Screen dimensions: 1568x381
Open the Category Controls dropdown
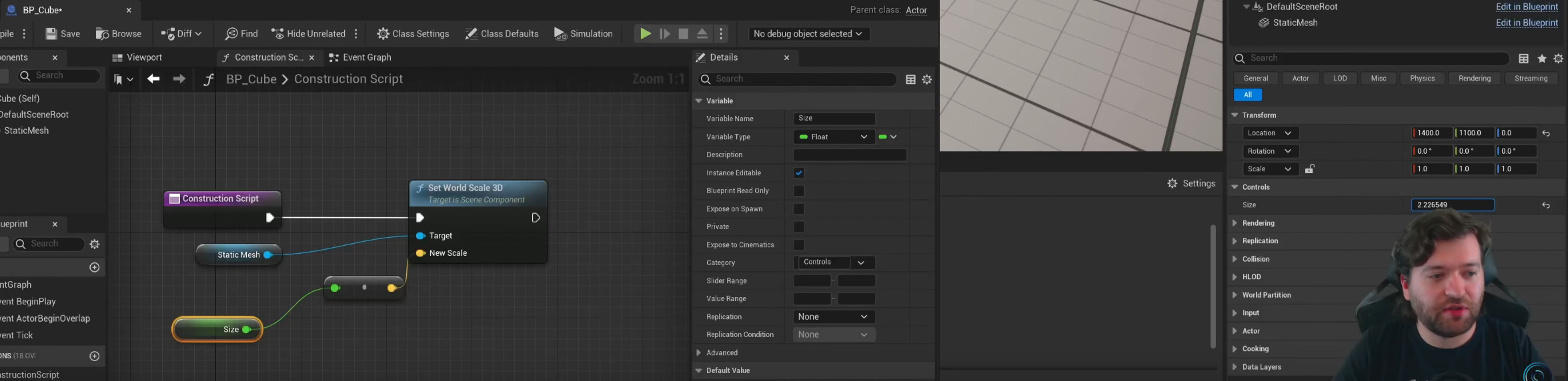point(861,263)
